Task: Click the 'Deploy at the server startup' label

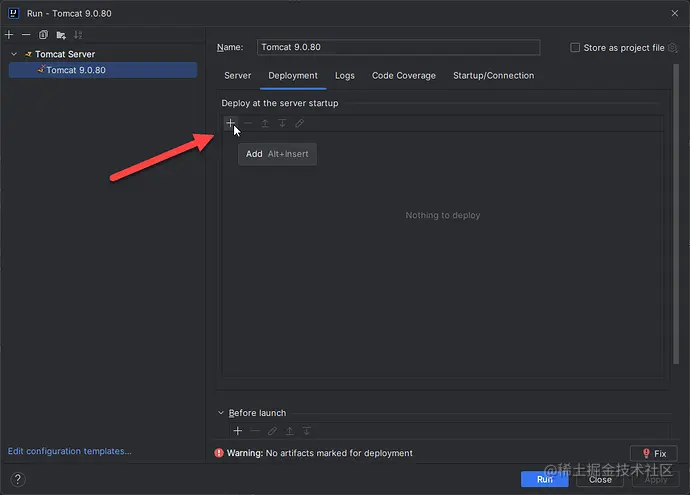Action: coord(280,103)
